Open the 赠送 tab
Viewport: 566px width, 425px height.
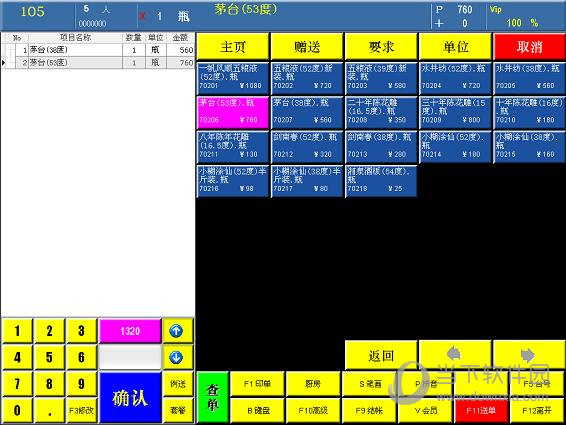pyautogui.click(x=307, y=46)
